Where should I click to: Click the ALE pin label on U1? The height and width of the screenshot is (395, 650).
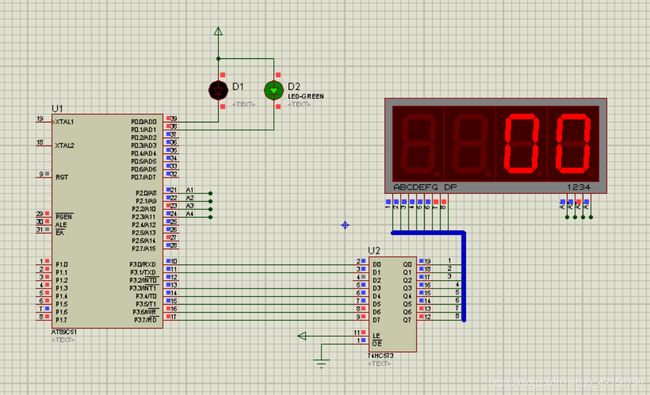[61, 225]
